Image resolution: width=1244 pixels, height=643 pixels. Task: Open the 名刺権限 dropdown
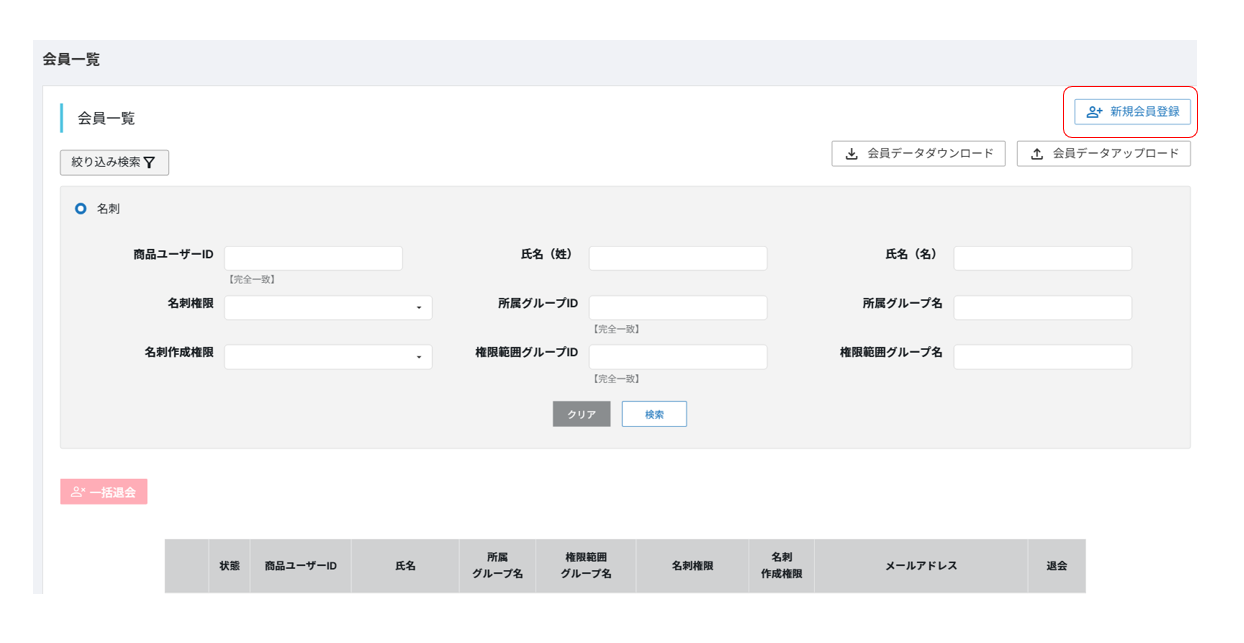tap(328, 308)
